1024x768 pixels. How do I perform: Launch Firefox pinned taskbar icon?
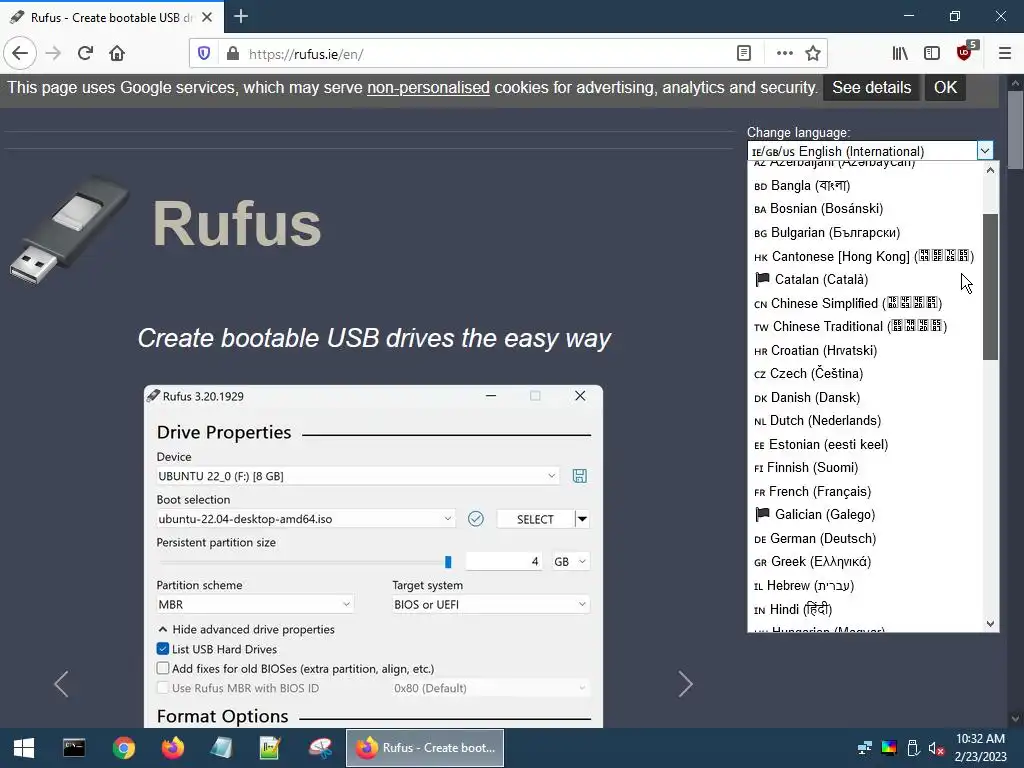coord(172,748)
